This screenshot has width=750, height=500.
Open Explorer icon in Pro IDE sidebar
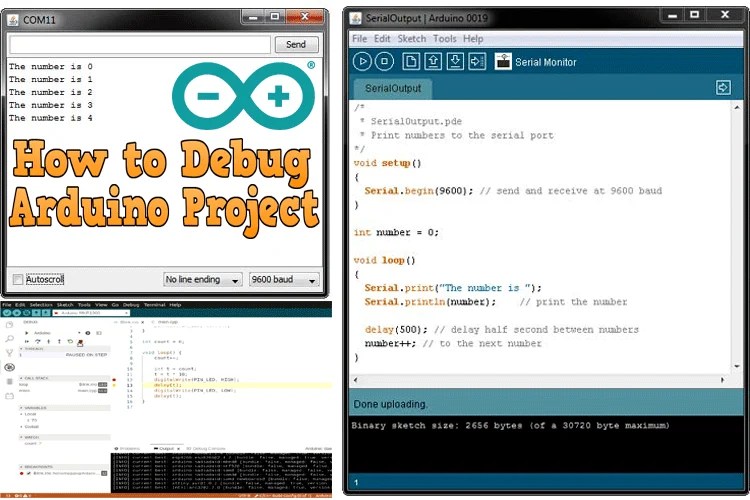pyautogui.click(x=9, y=324)
